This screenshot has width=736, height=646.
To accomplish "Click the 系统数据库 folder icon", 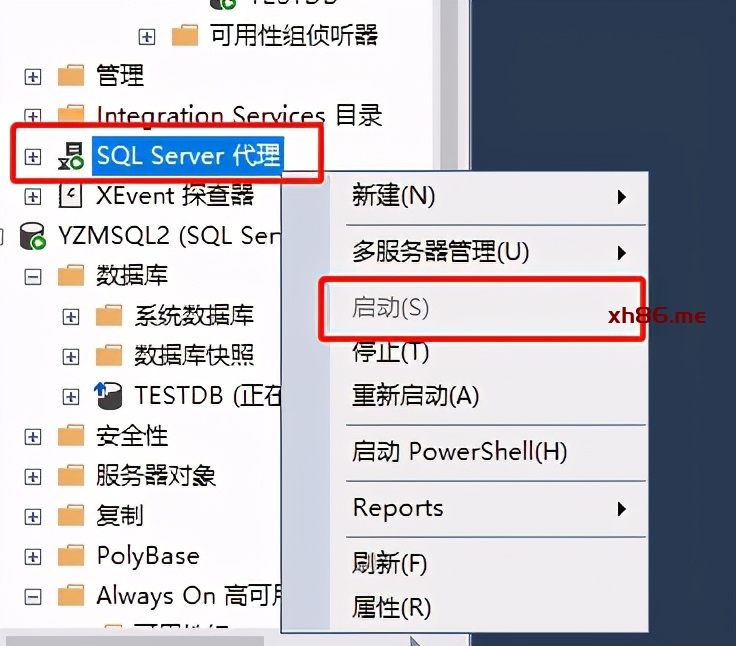I will (109, 315).
